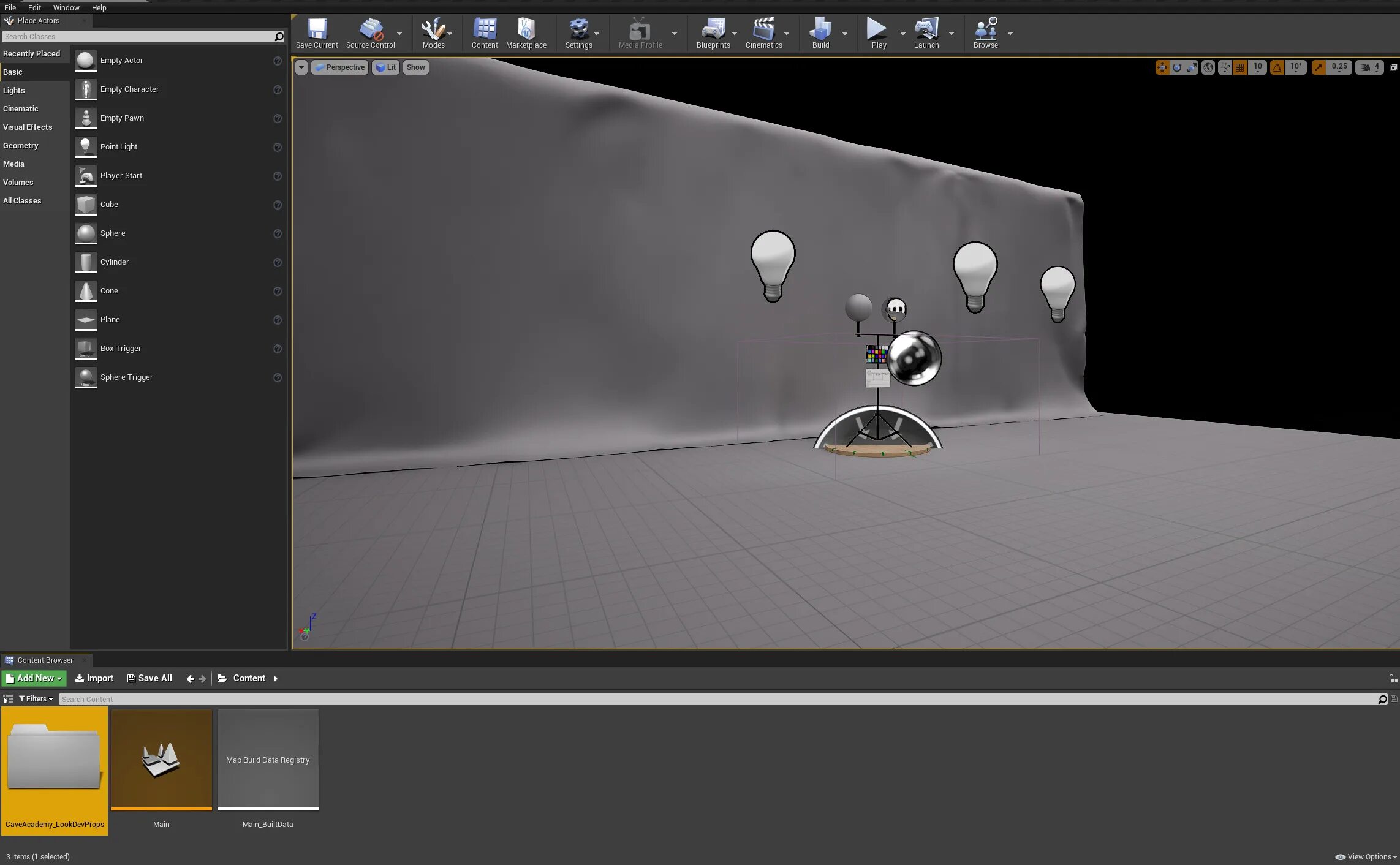Click the Add New button
Viewport: 1400px width, 865px height.
(34, 678)
